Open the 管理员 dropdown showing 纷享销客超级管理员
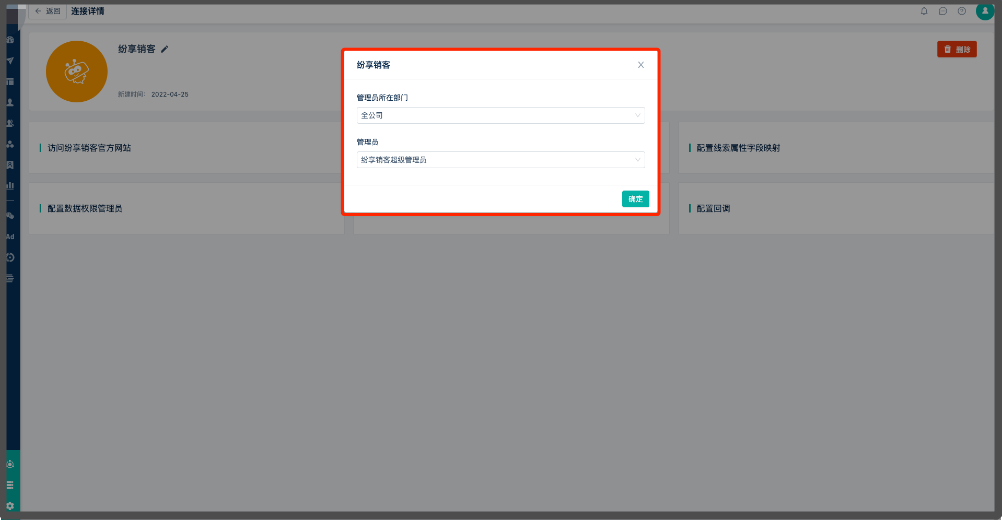The image size is (1002, 521). point(500,159)
